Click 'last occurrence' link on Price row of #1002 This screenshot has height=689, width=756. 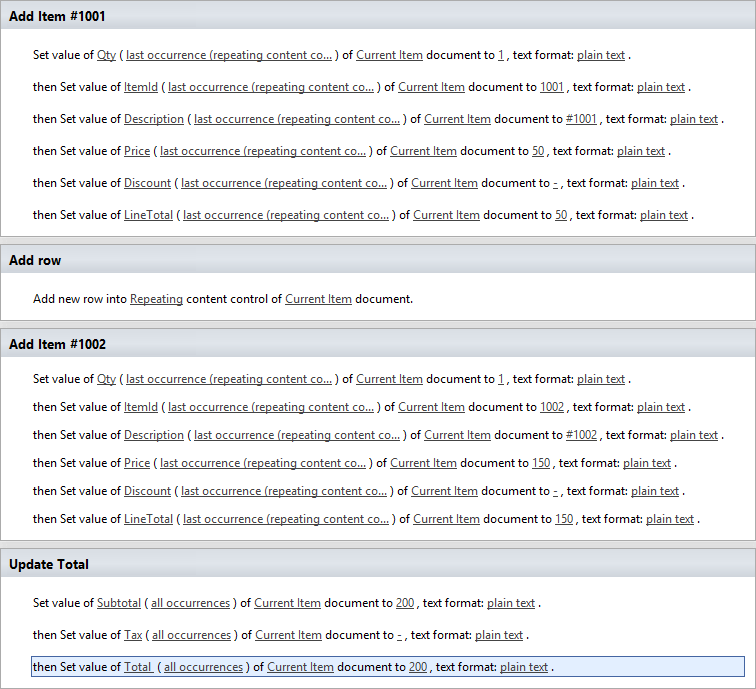click(x=263, y=463)
